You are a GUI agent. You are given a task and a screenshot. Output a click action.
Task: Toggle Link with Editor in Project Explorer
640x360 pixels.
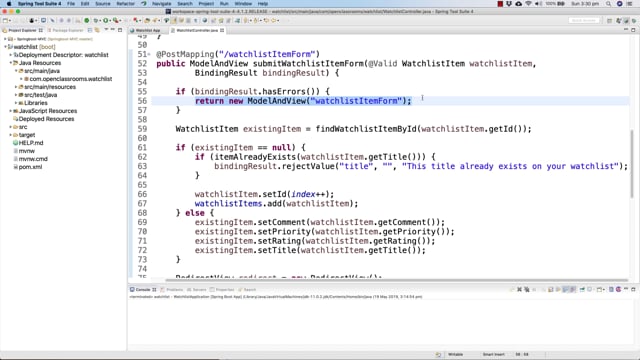pyautogui.click(x=97, y=30)
